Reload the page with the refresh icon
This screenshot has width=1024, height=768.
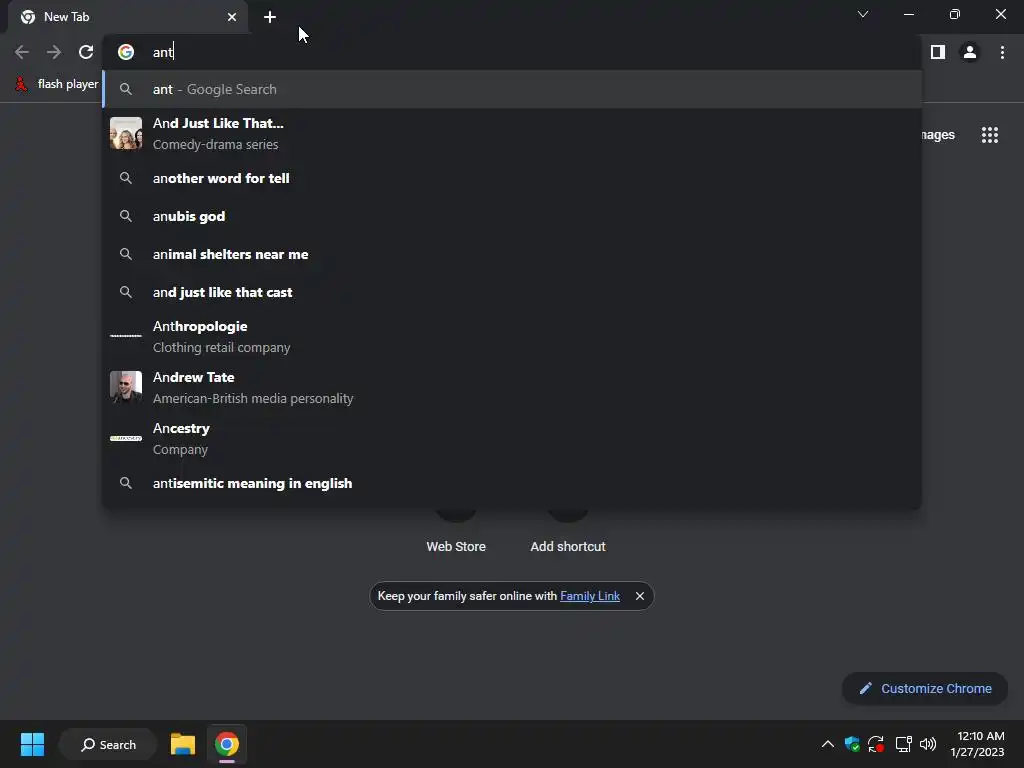click(86, 52)
